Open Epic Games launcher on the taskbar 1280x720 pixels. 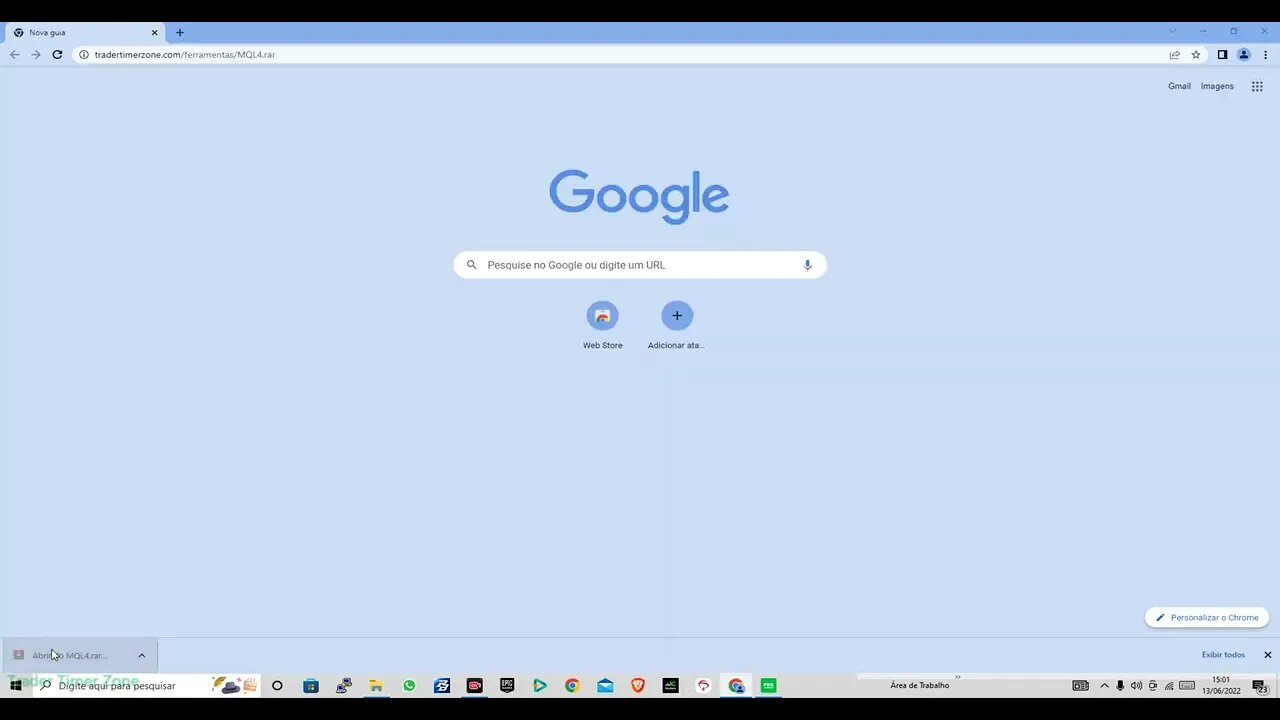(x=507, y=685)
